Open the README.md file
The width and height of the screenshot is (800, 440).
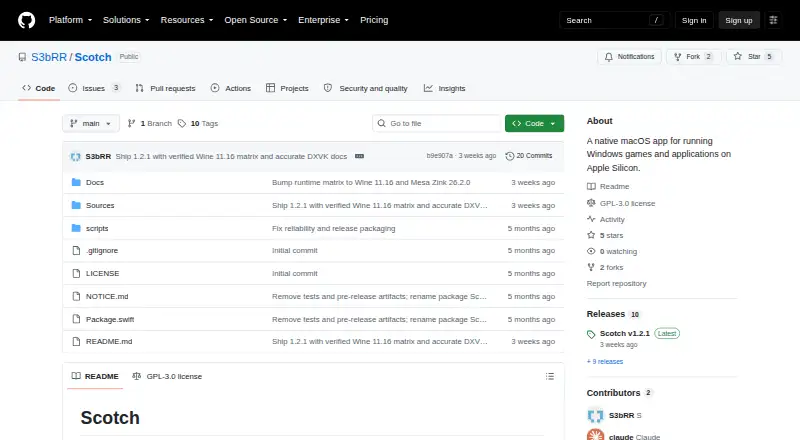(x=109, y=341)
